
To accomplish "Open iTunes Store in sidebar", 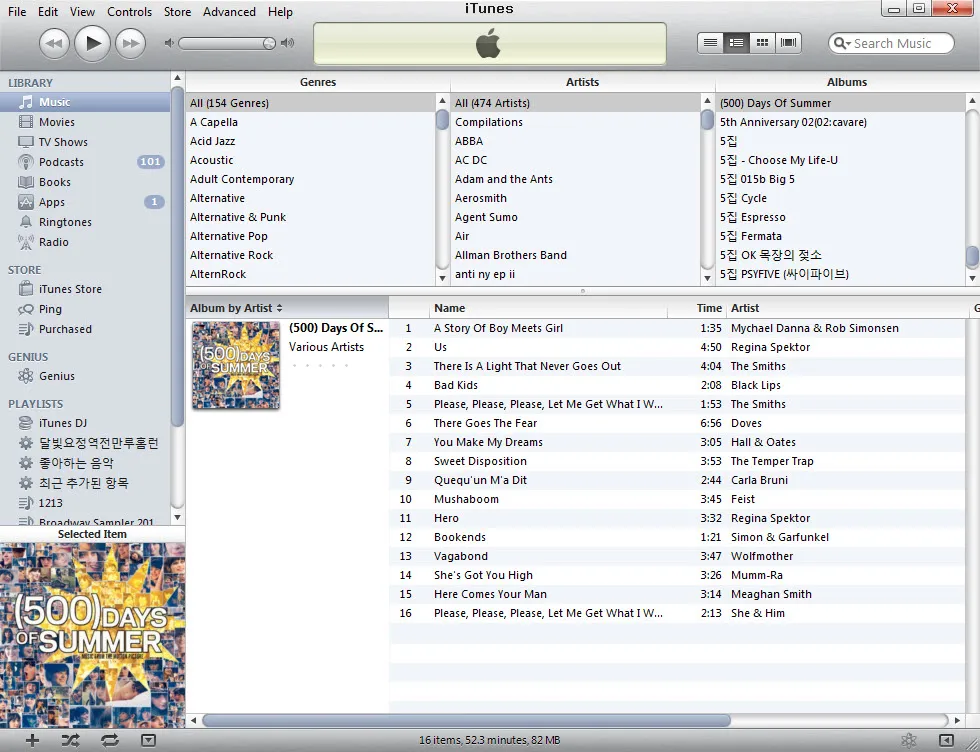I will pos(70,289).
